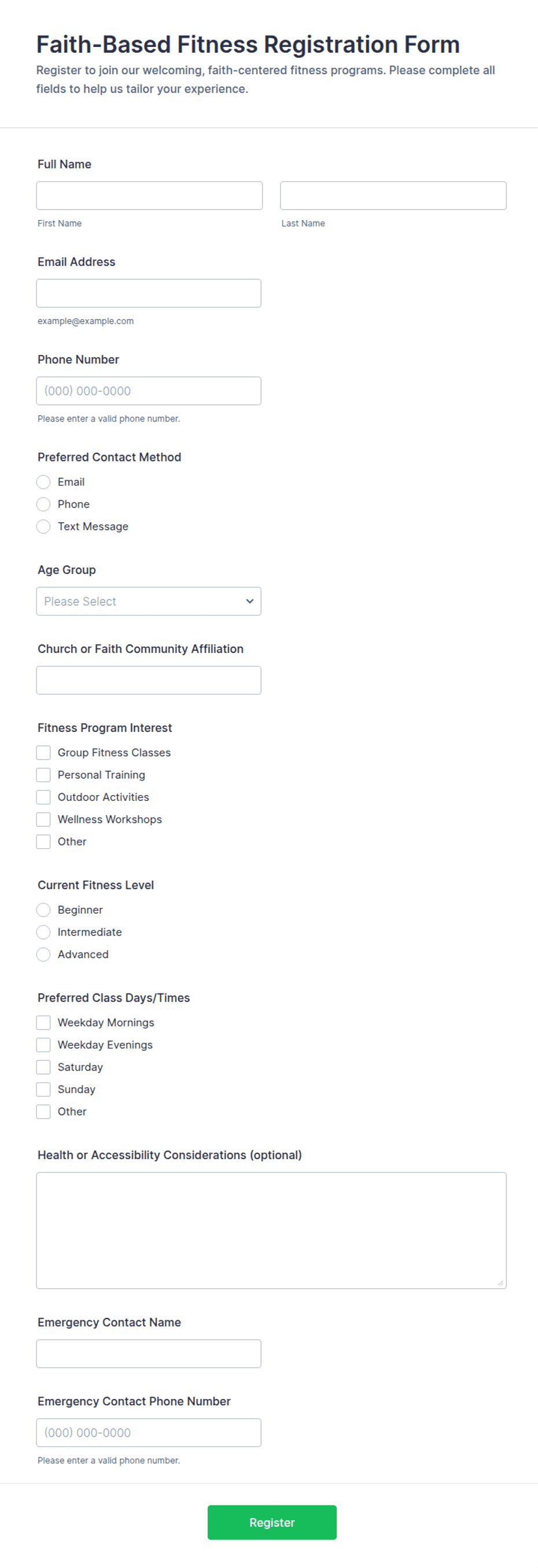
Task: Click the Phone Number field
Action: pos(149,391)
